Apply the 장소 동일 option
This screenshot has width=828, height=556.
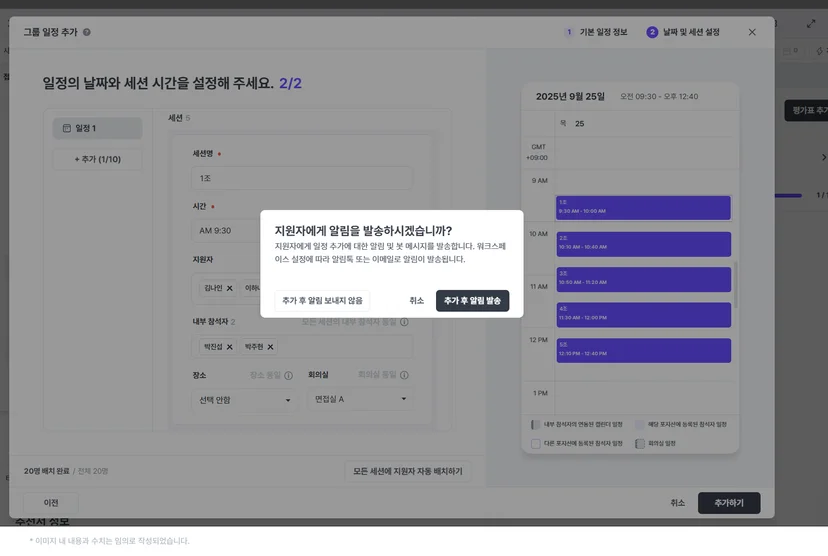click(265, 375)
